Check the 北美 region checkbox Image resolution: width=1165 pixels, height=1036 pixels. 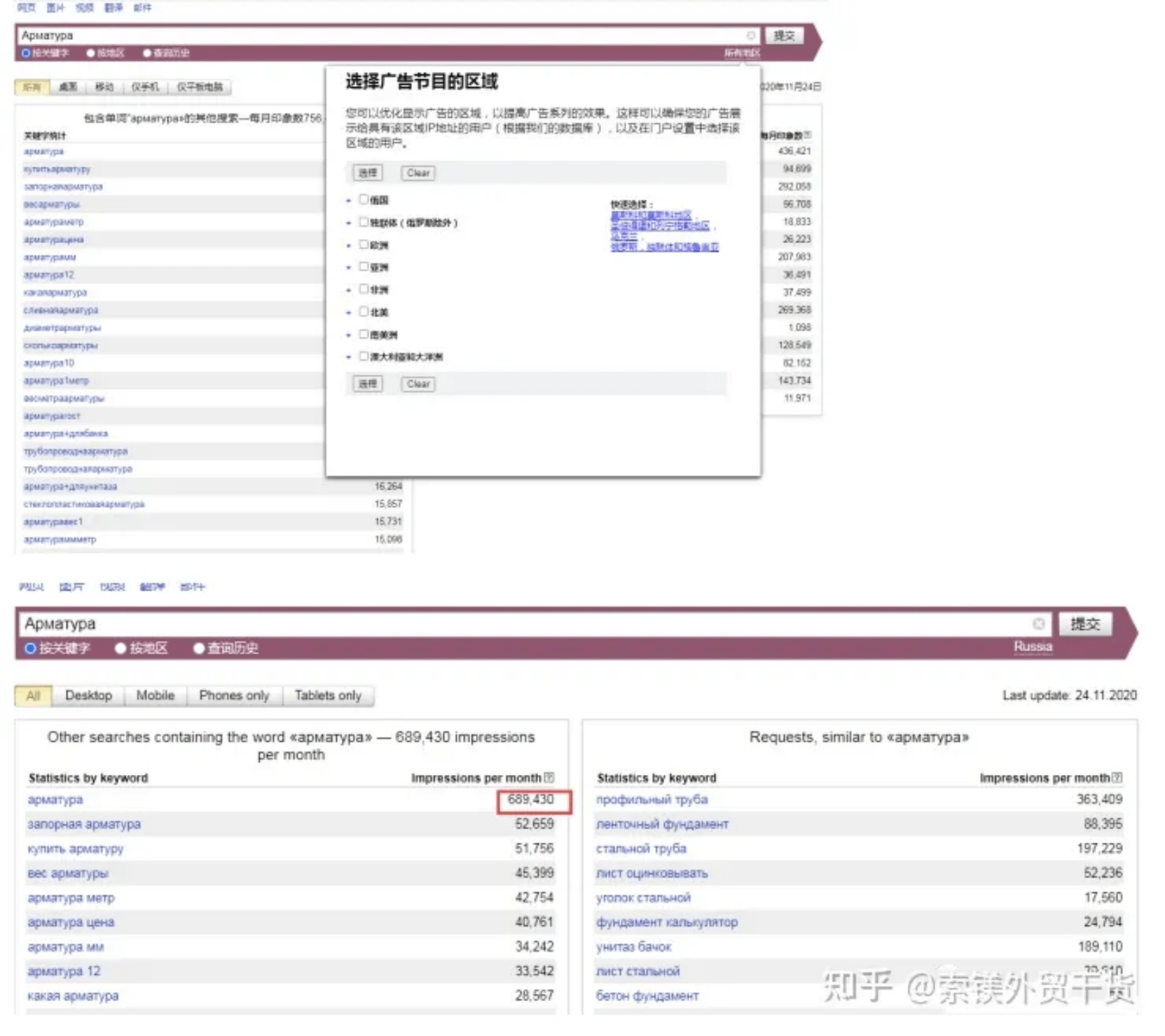(x=364, y=312)
